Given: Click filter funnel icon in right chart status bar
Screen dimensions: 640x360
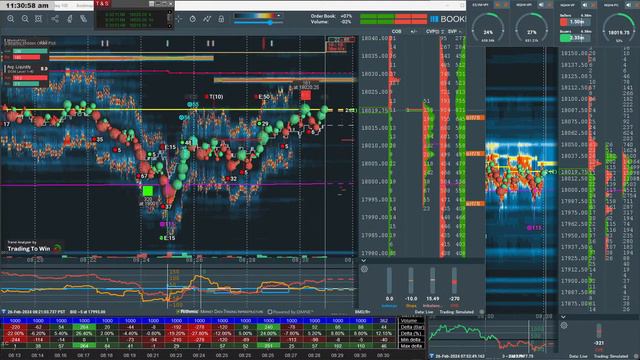Looking at the screenshot, I should point(432,356).
